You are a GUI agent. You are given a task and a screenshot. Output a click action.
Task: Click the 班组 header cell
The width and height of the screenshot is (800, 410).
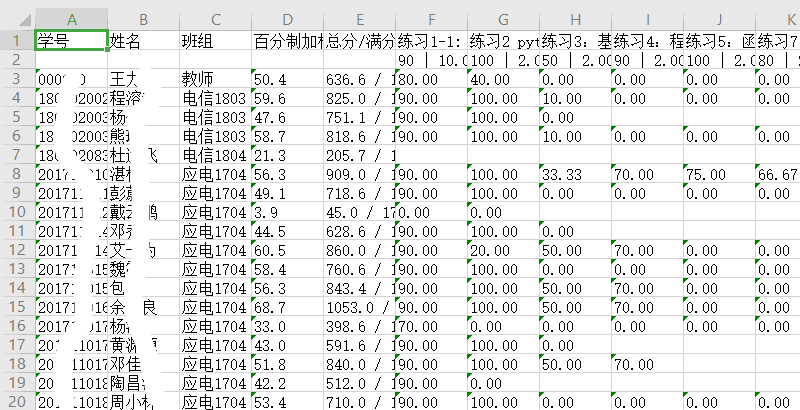tap(215, 40)
